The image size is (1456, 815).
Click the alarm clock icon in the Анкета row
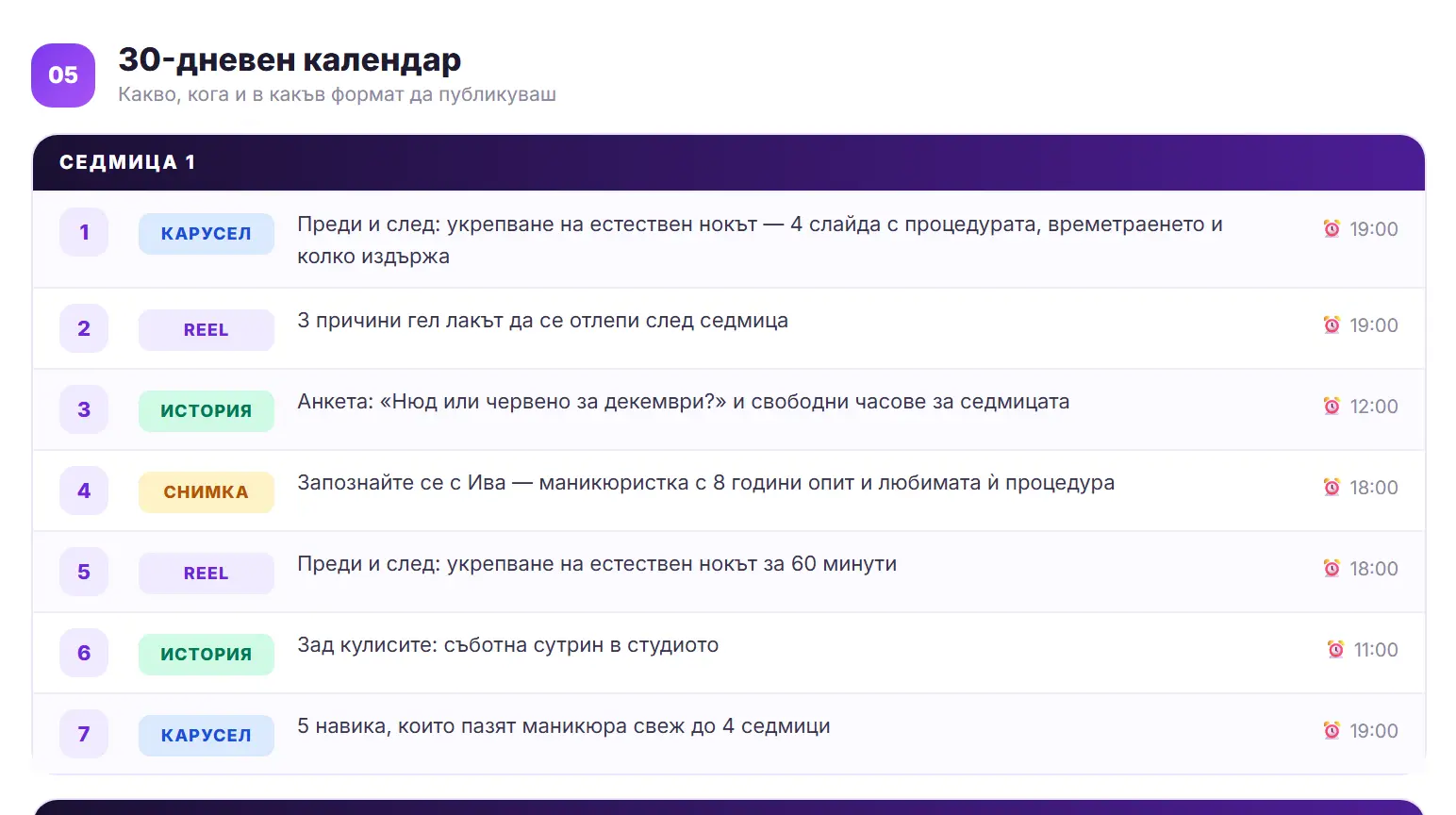click(x=1332, y=407)
